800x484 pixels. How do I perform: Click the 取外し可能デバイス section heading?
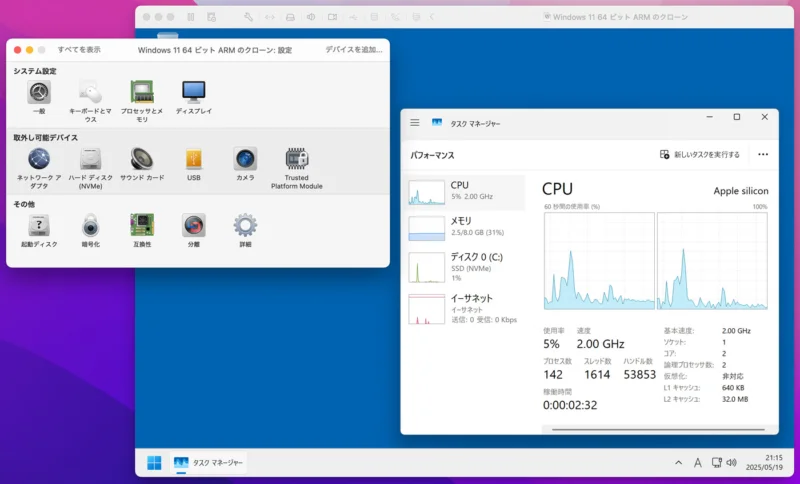click(x=45, y=138)
